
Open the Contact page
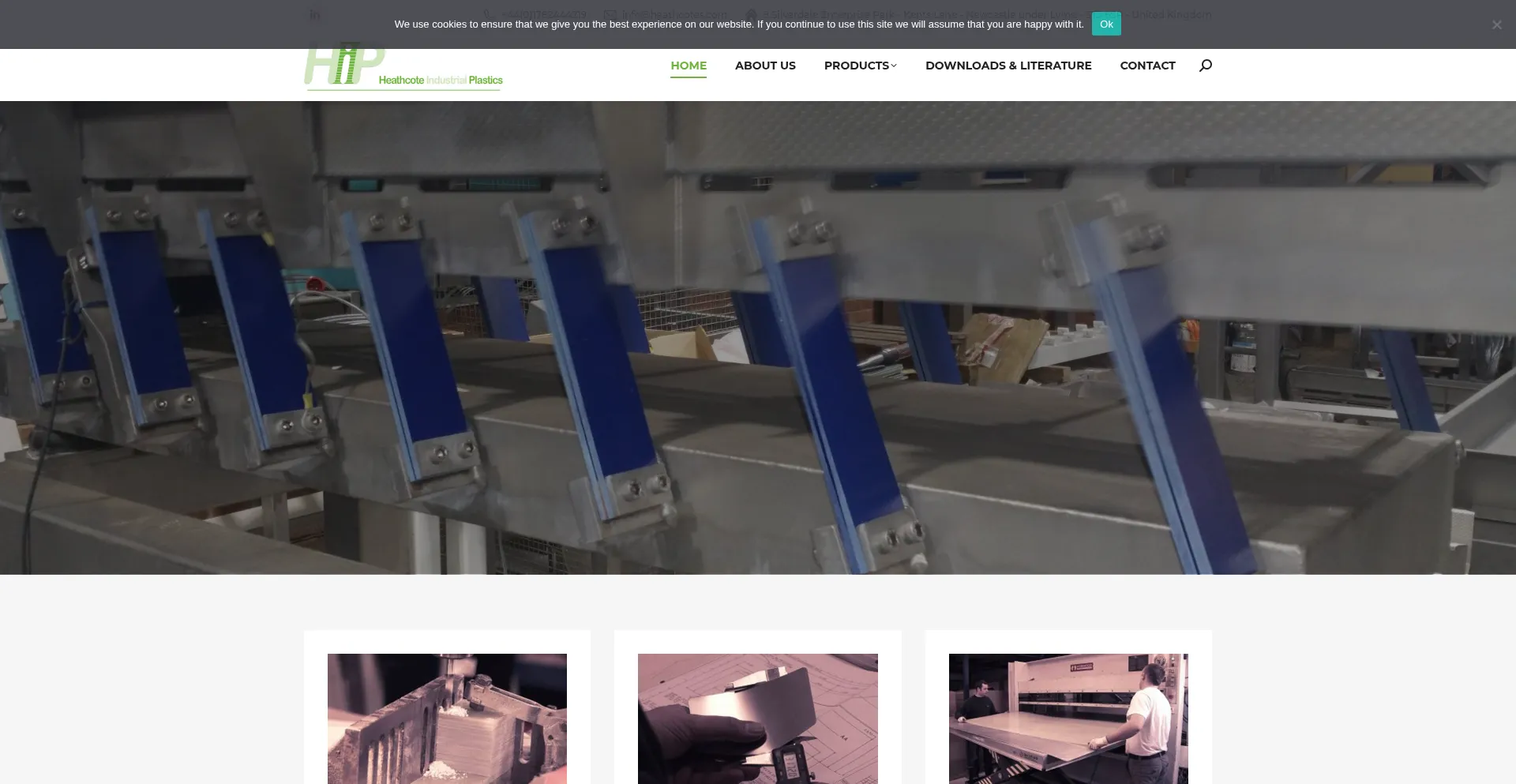tap(1147, 66)
